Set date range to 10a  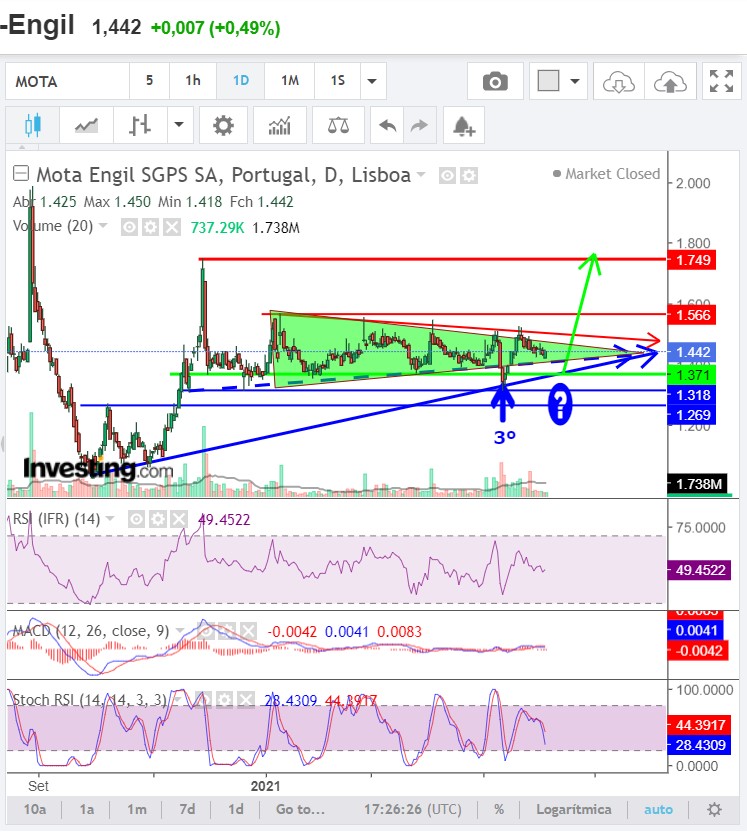coord(34,809)
